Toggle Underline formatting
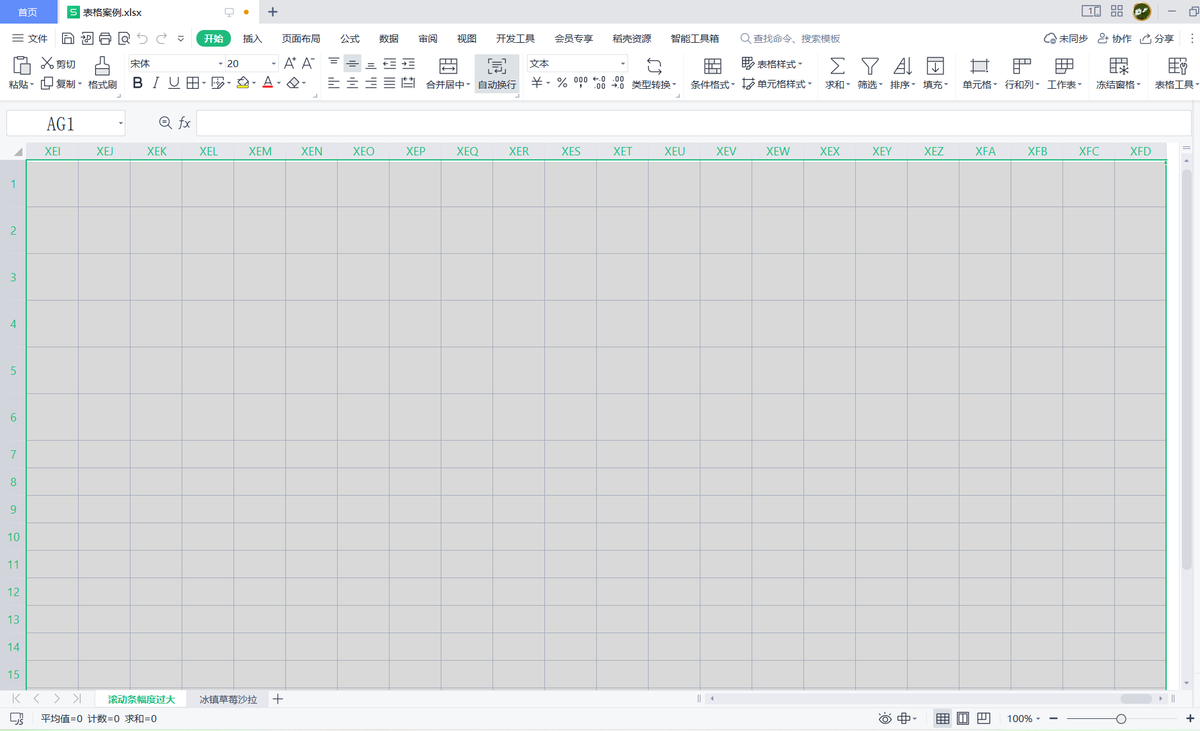Screen dimensions: 1200x731 click(x=174, y=84)
